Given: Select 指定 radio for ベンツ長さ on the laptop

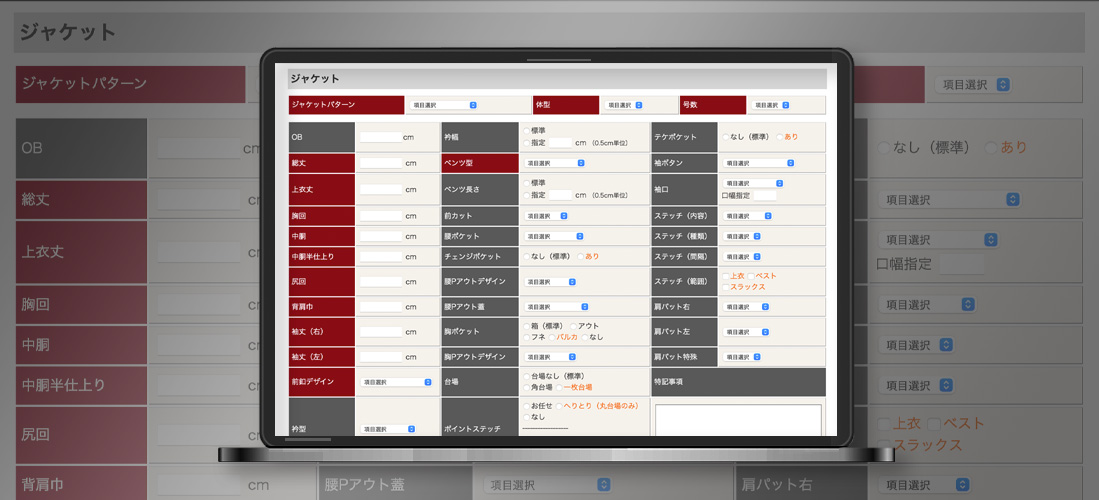Looking at the screenshot, I should 526,195.
